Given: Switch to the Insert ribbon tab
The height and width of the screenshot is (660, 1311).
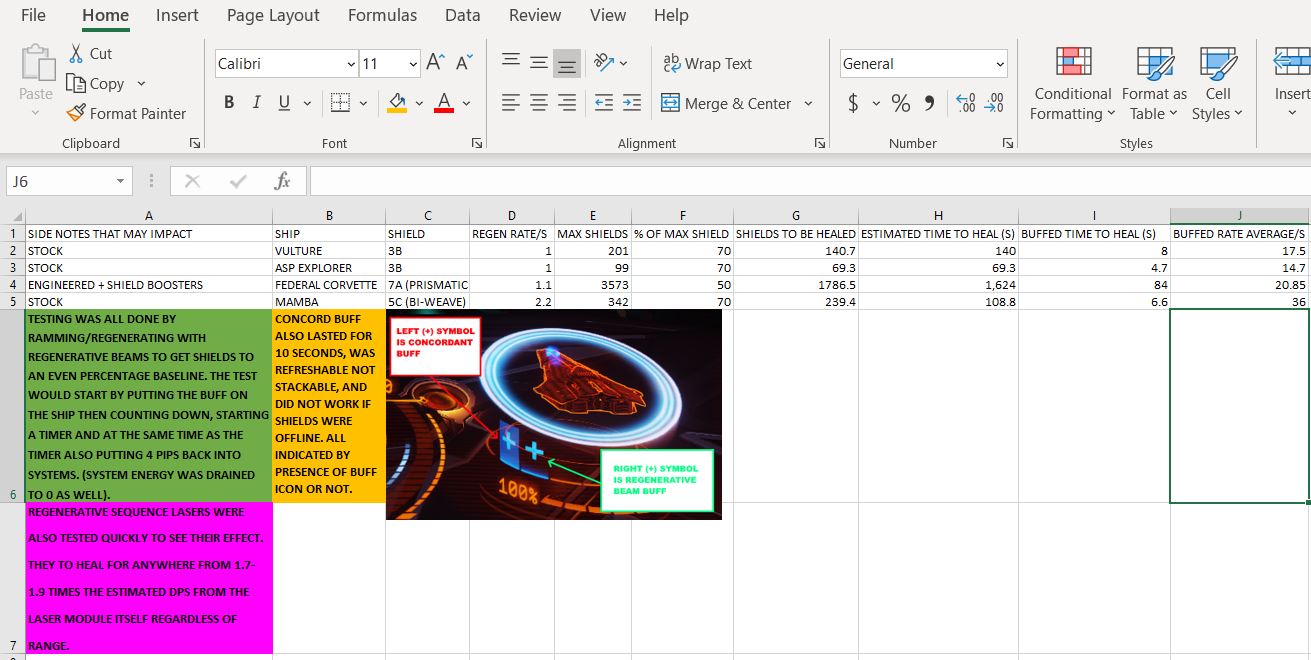Looking at the screenshot, I should (x=177, y=15).
